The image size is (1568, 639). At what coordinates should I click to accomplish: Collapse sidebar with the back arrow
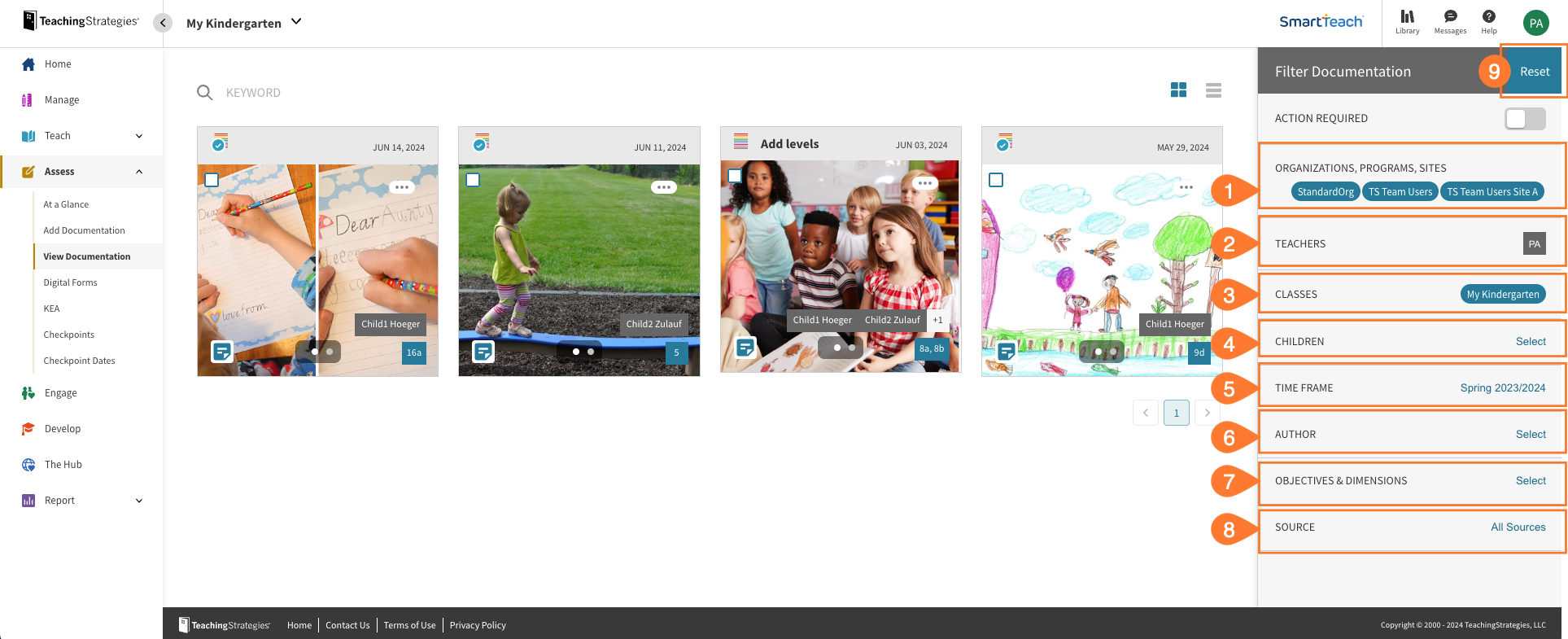[163, 23]
